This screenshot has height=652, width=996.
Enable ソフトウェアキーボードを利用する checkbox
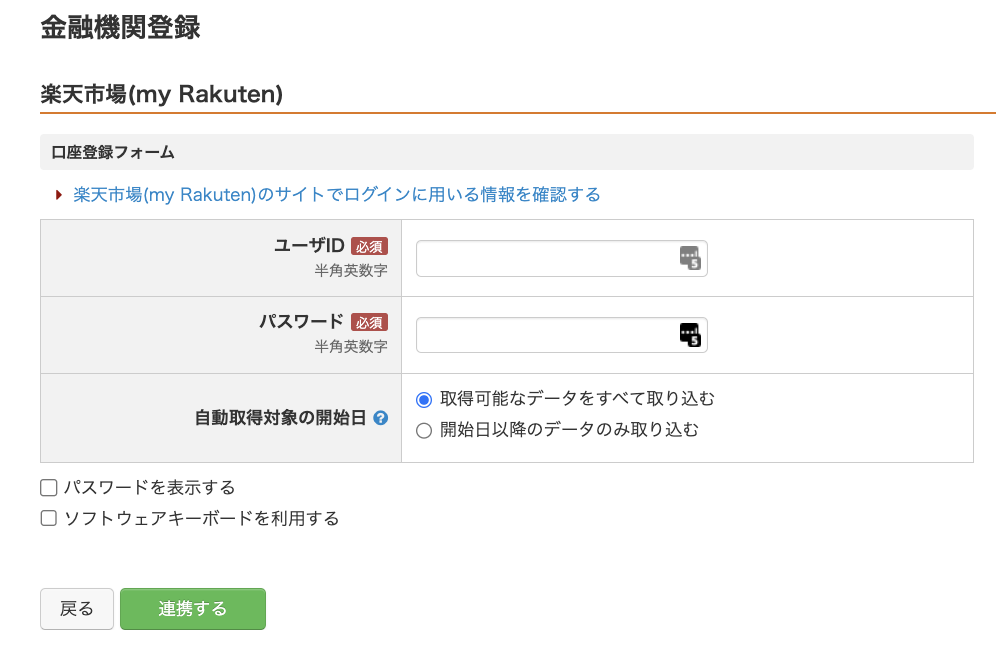[x=49, y=518]
